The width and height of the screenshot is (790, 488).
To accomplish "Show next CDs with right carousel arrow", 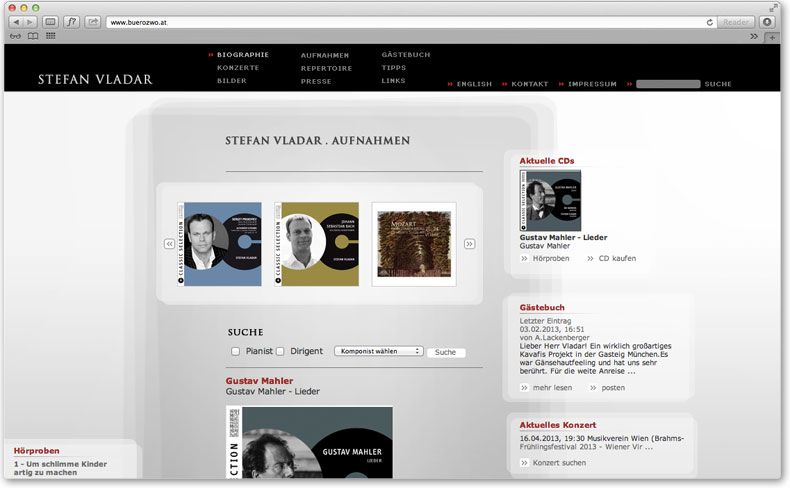I will coord(469,244).
